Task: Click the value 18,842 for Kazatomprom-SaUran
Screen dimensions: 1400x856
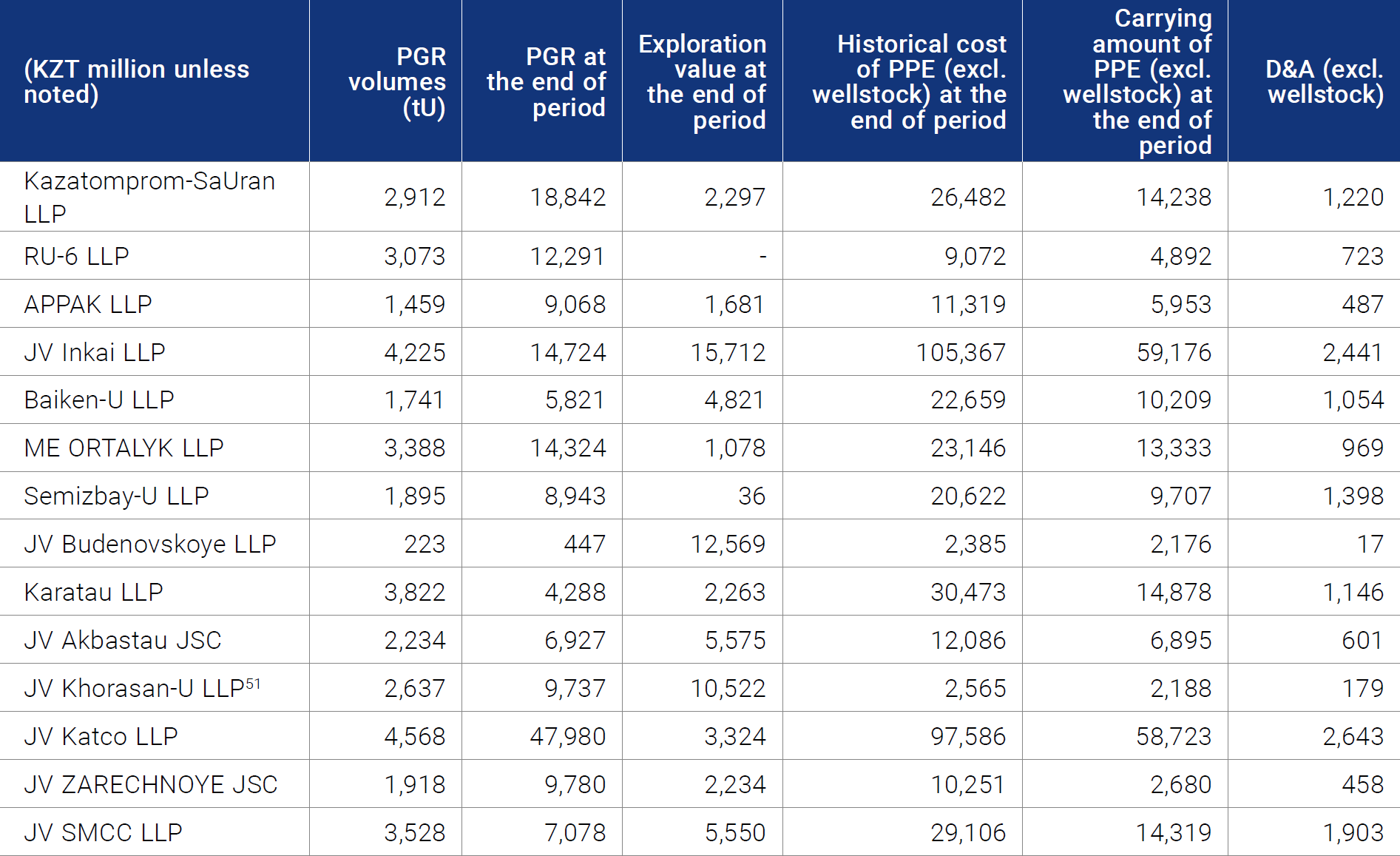Action: click(568, 197)
